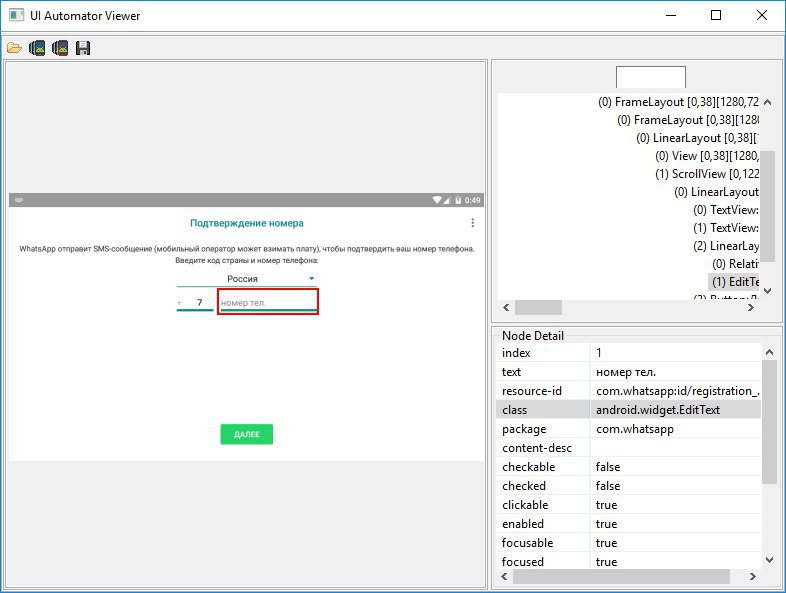Click the tree panel scroll down arrow
Viewport: 786px width, 593px height.
[767, 291]
